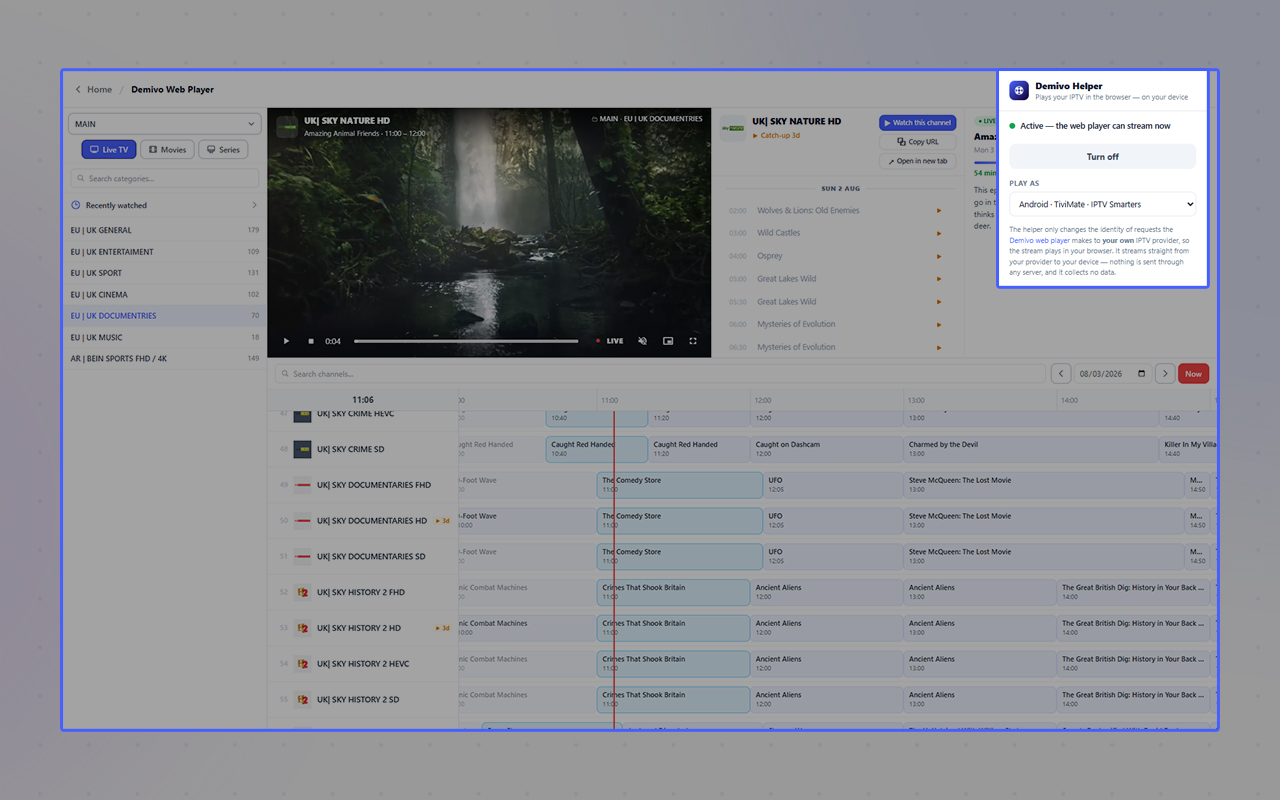Open Caught on Dashcam program at 12:00
Screen dimensions: 1280x800
coord(826,449)
